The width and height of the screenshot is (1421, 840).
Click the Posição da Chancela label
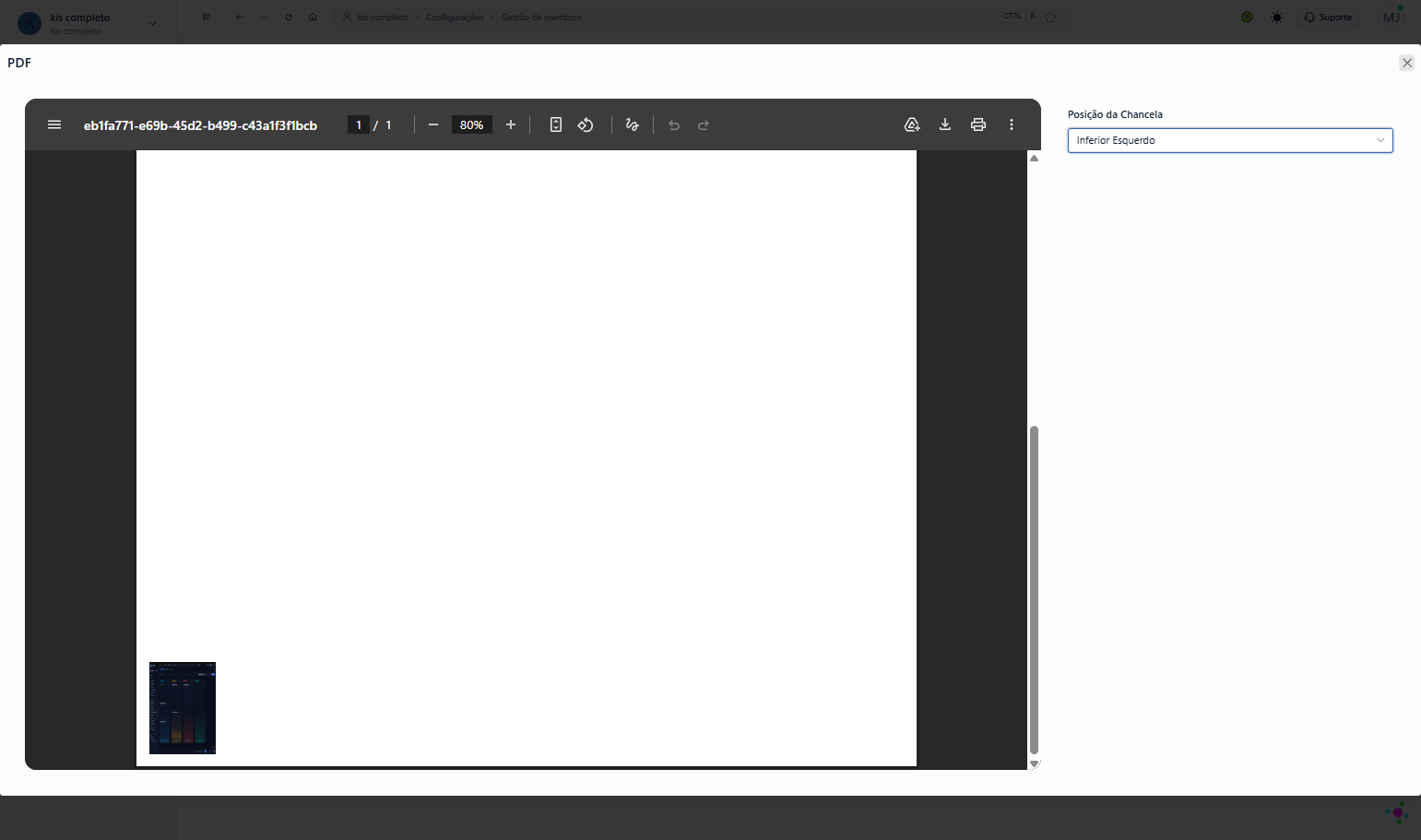click(1115, 114)
